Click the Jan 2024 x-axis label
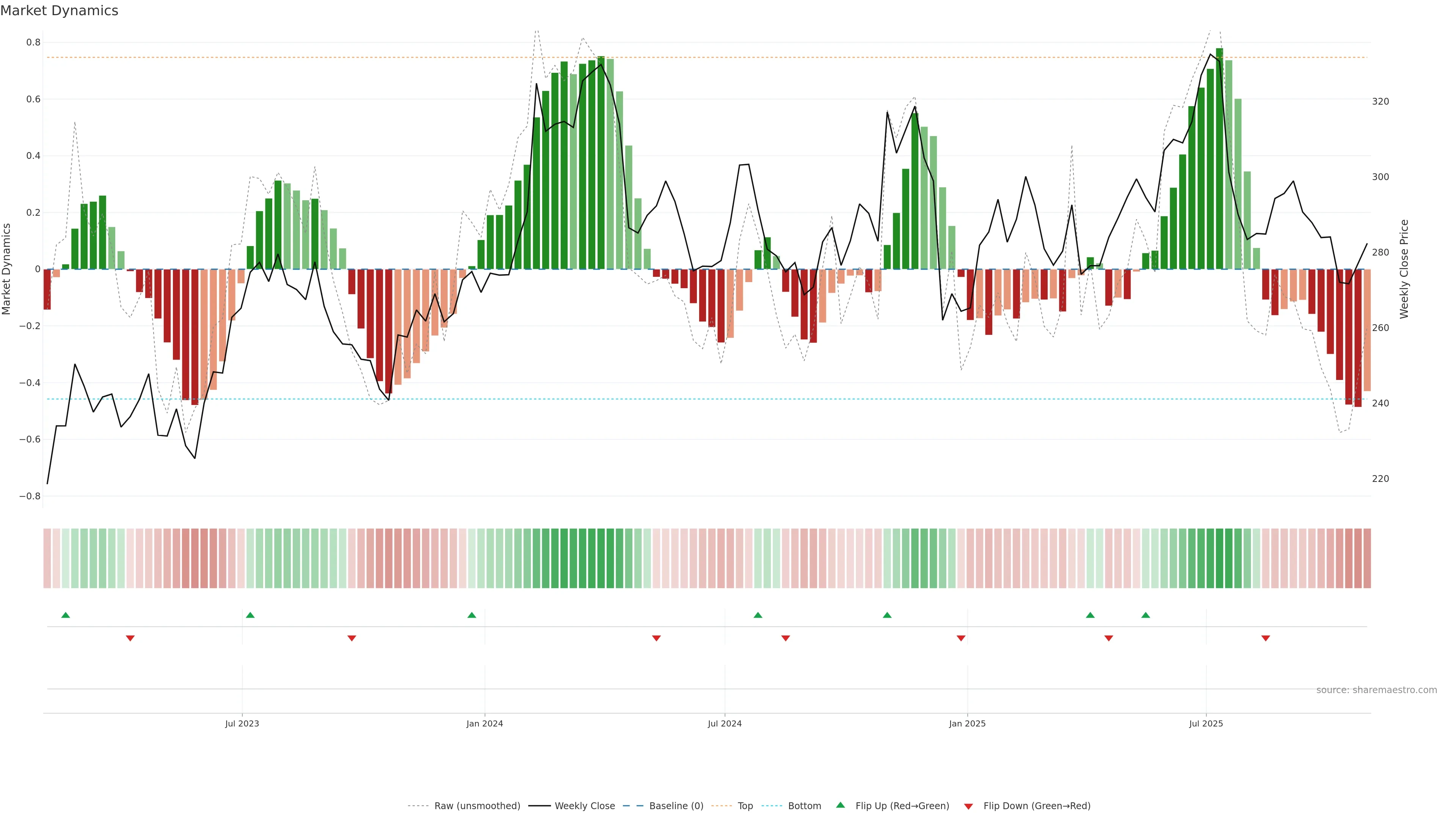 pyautogui.click(x=485, y=723)
